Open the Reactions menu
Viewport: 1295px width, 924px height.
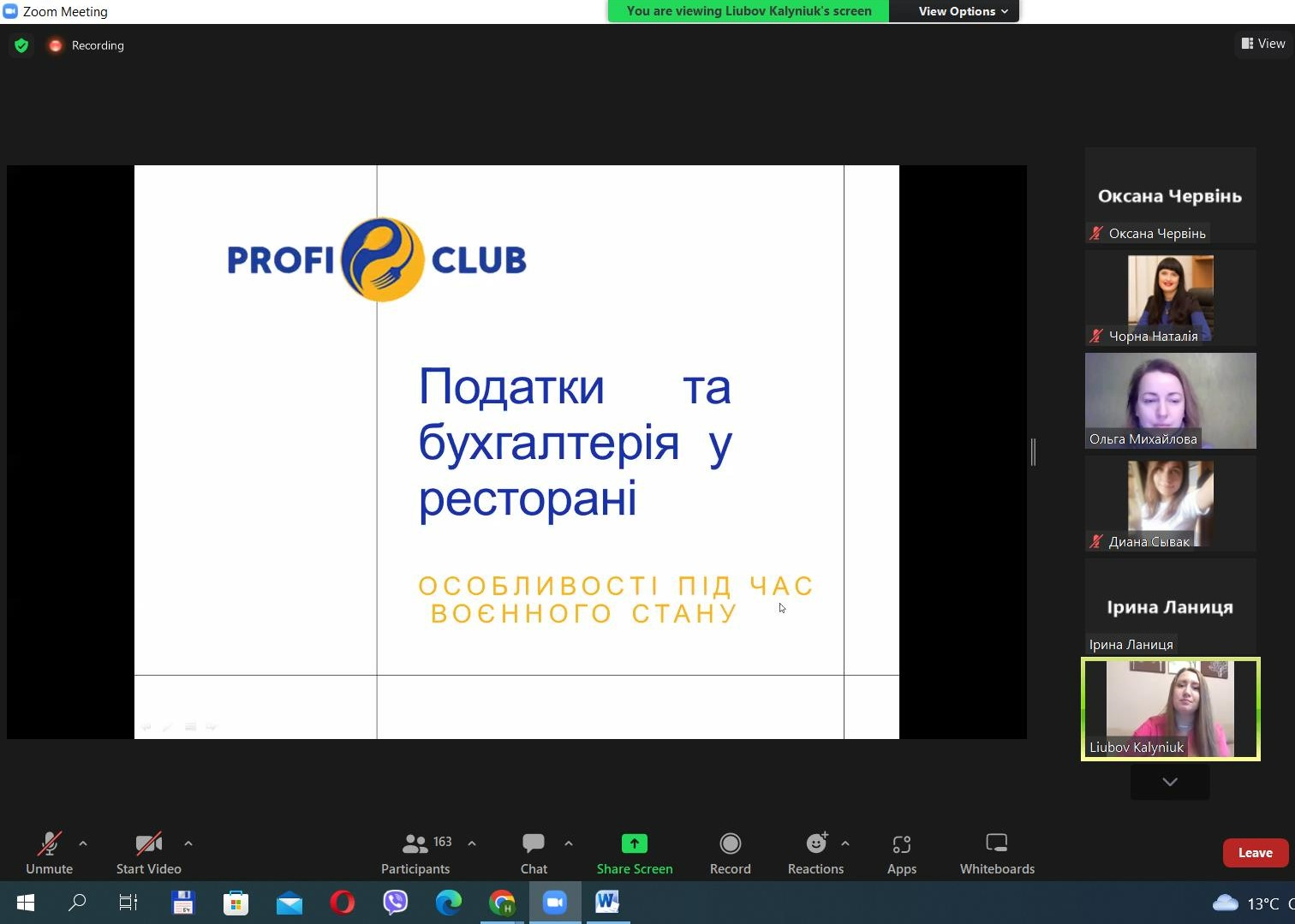click(815, 854)
